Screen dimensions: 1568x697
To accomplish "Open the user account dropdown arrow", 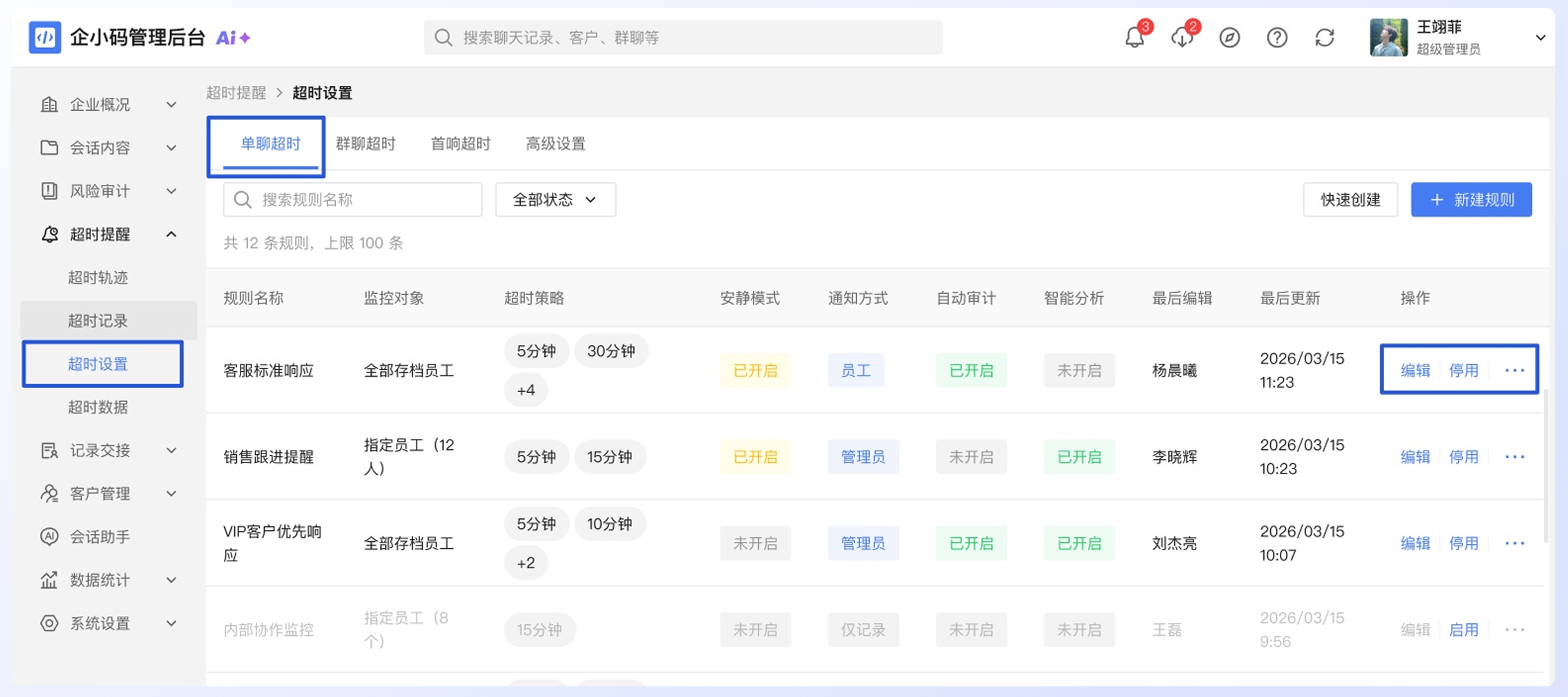I will click(1540, 38).
